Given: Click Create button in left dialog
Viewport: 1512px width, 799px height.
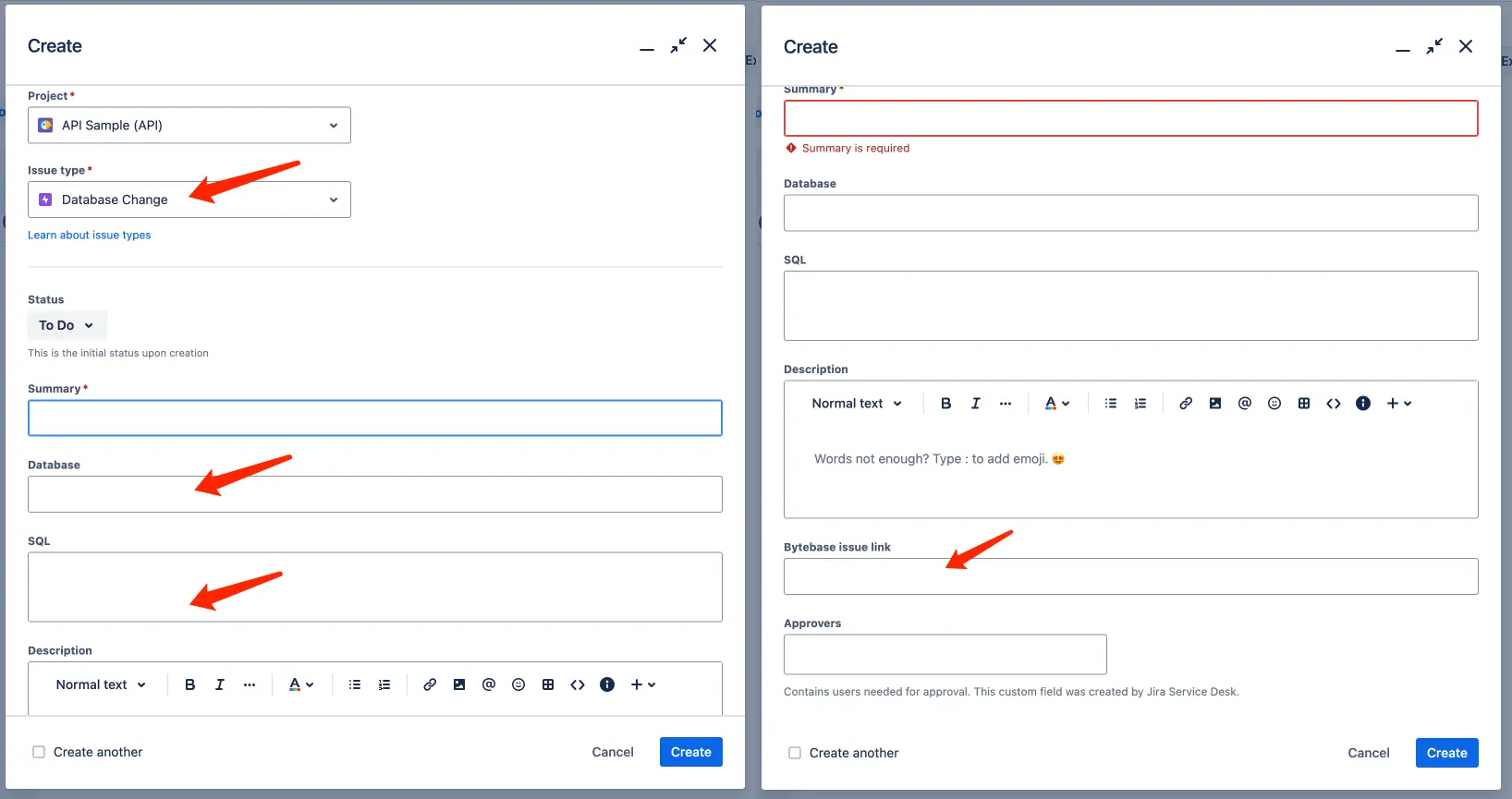Looking at the screenshot, I should 691,752.
